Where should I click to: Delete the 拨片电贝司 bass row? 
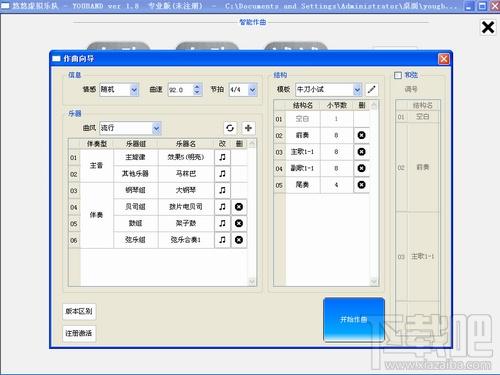coord(239,207)
